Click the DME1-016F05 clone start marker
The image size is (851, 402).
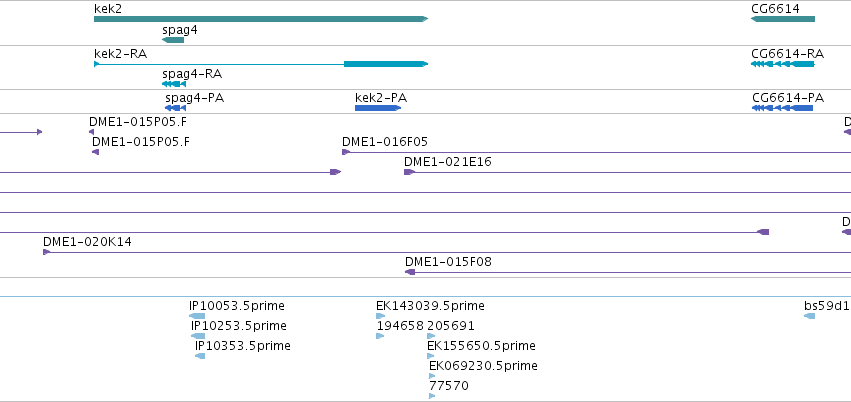[346, 152]
